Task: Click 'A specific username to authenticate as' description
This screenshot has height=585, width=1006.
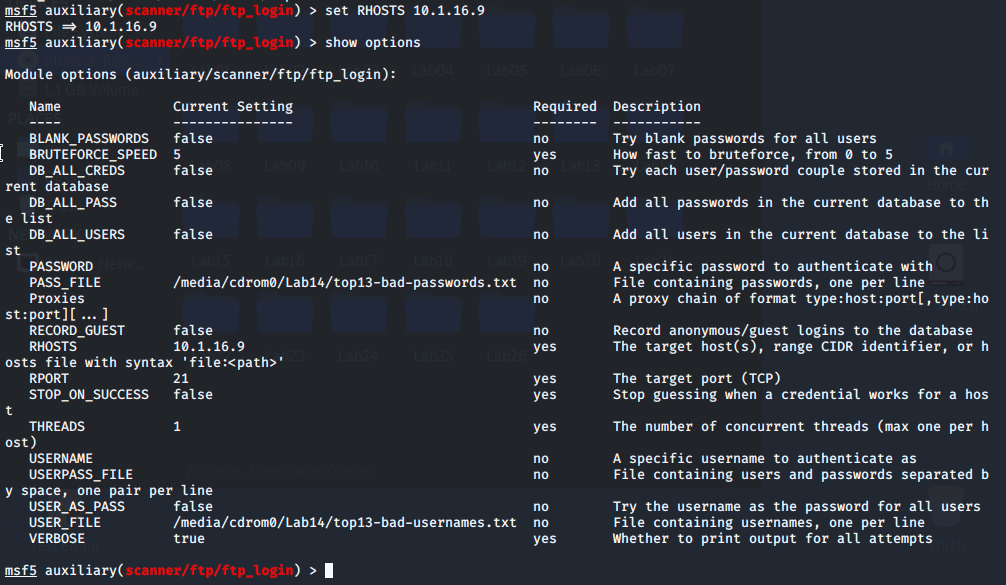Action: tap(765, 459)
